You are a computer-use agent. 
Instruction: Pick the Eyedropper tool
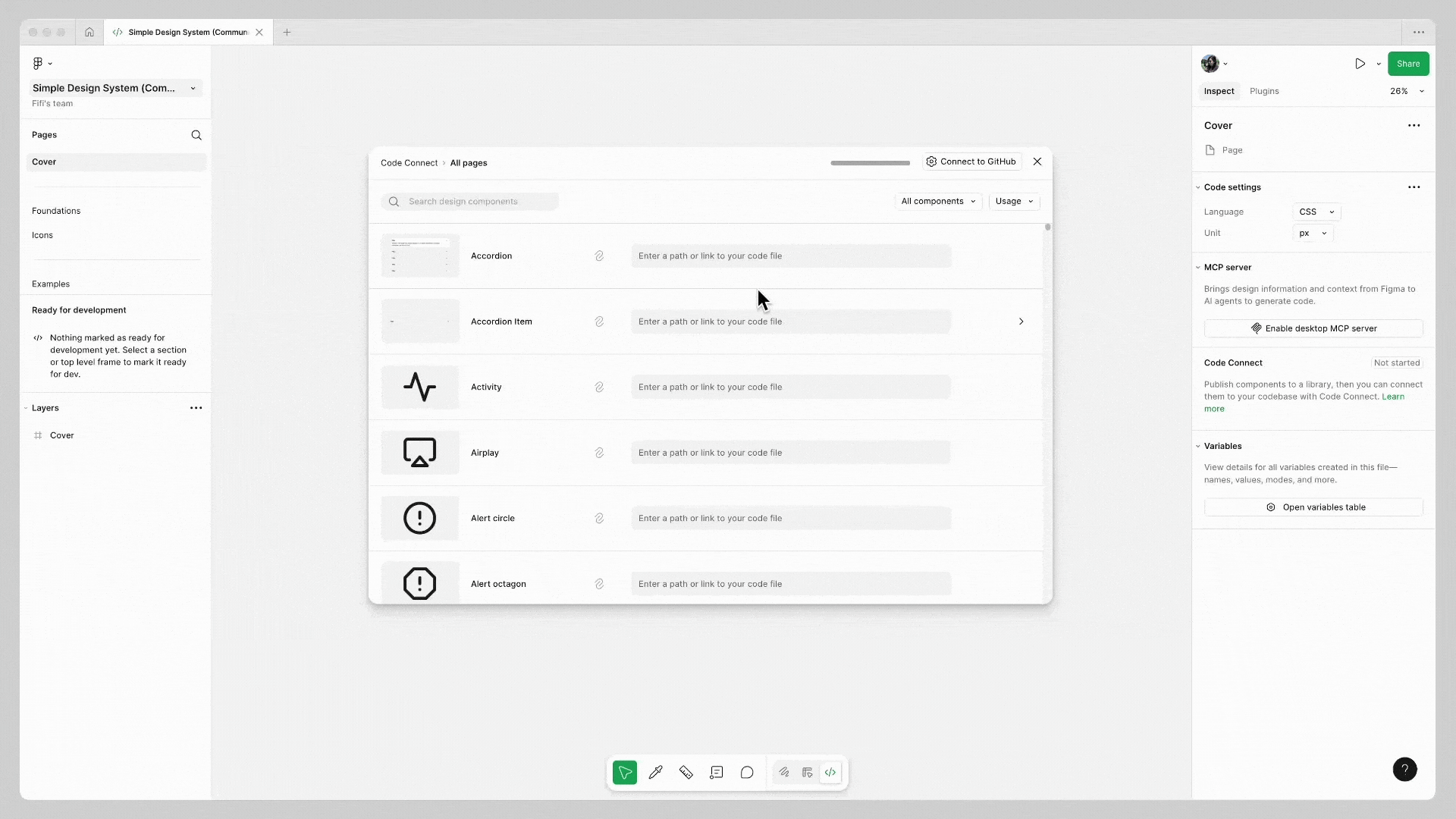tap(656, 772)
